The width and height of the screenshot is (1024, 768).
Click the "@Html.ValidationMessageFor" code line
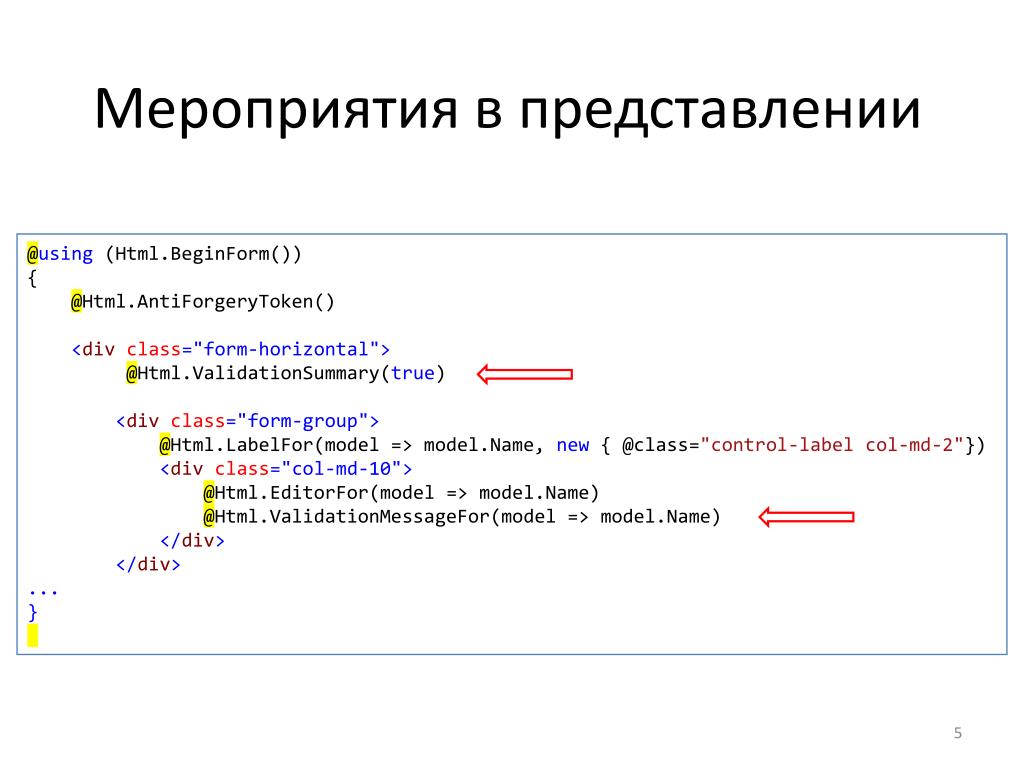(x=462, y=517)
